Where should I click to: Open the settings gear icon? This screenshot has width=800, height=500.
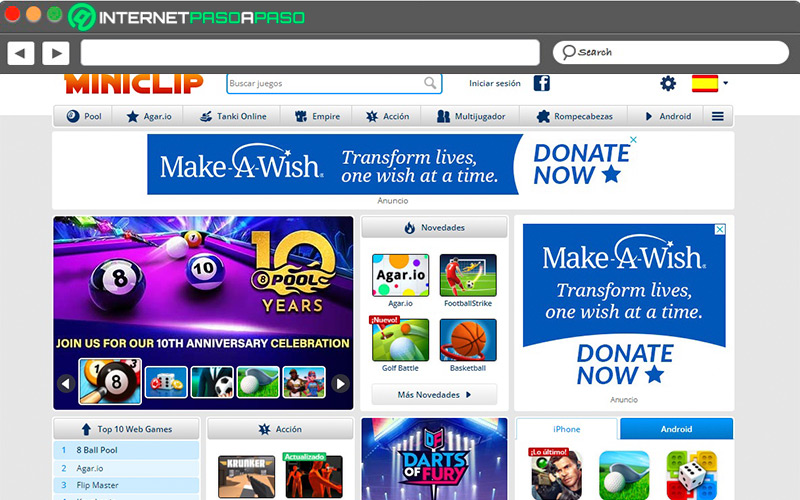pyautogui.click(x=667, y=83)
